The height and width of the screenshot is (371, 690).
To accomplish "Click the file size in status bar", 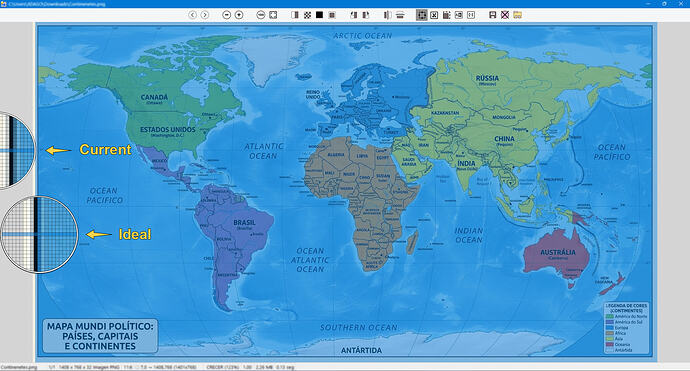I will tap(263, 367).
